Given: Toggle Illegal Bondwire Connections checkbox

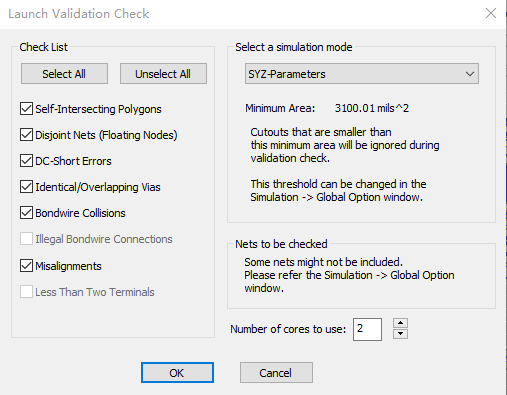Looking at the screenshot, I should 26,239.
